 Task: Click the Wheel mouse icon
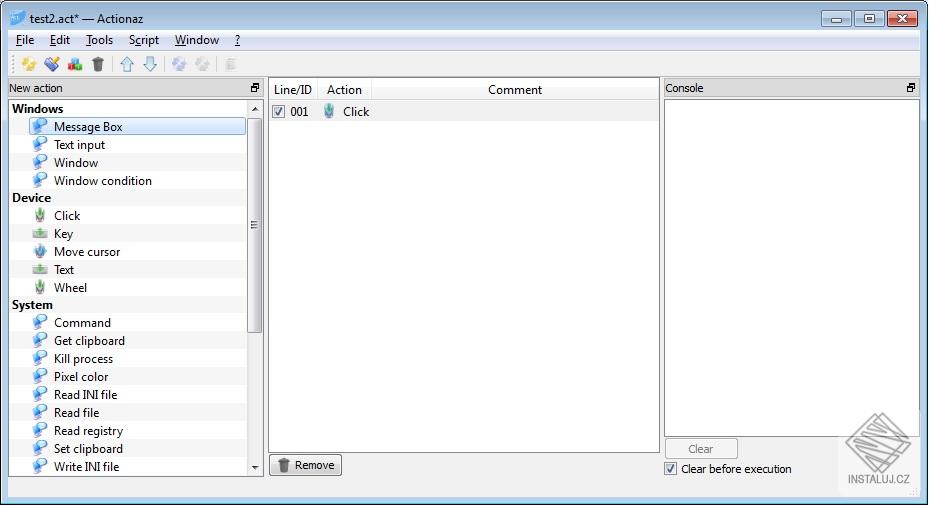tap(40, 287)
